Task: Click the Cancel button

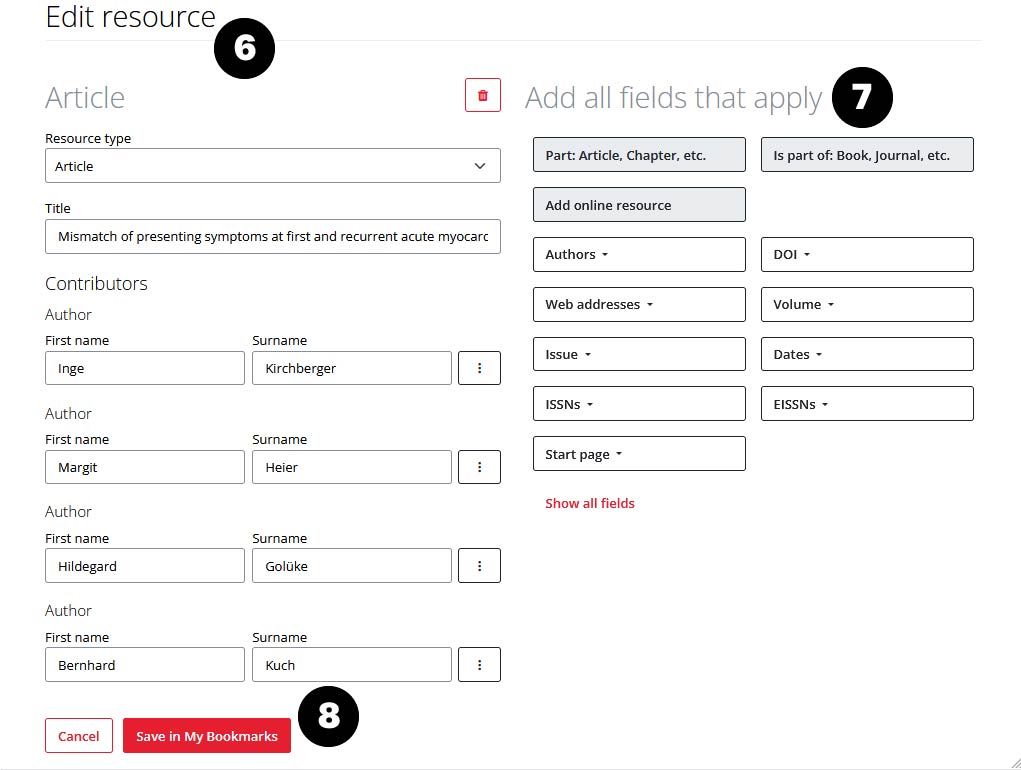Action: 79,736
